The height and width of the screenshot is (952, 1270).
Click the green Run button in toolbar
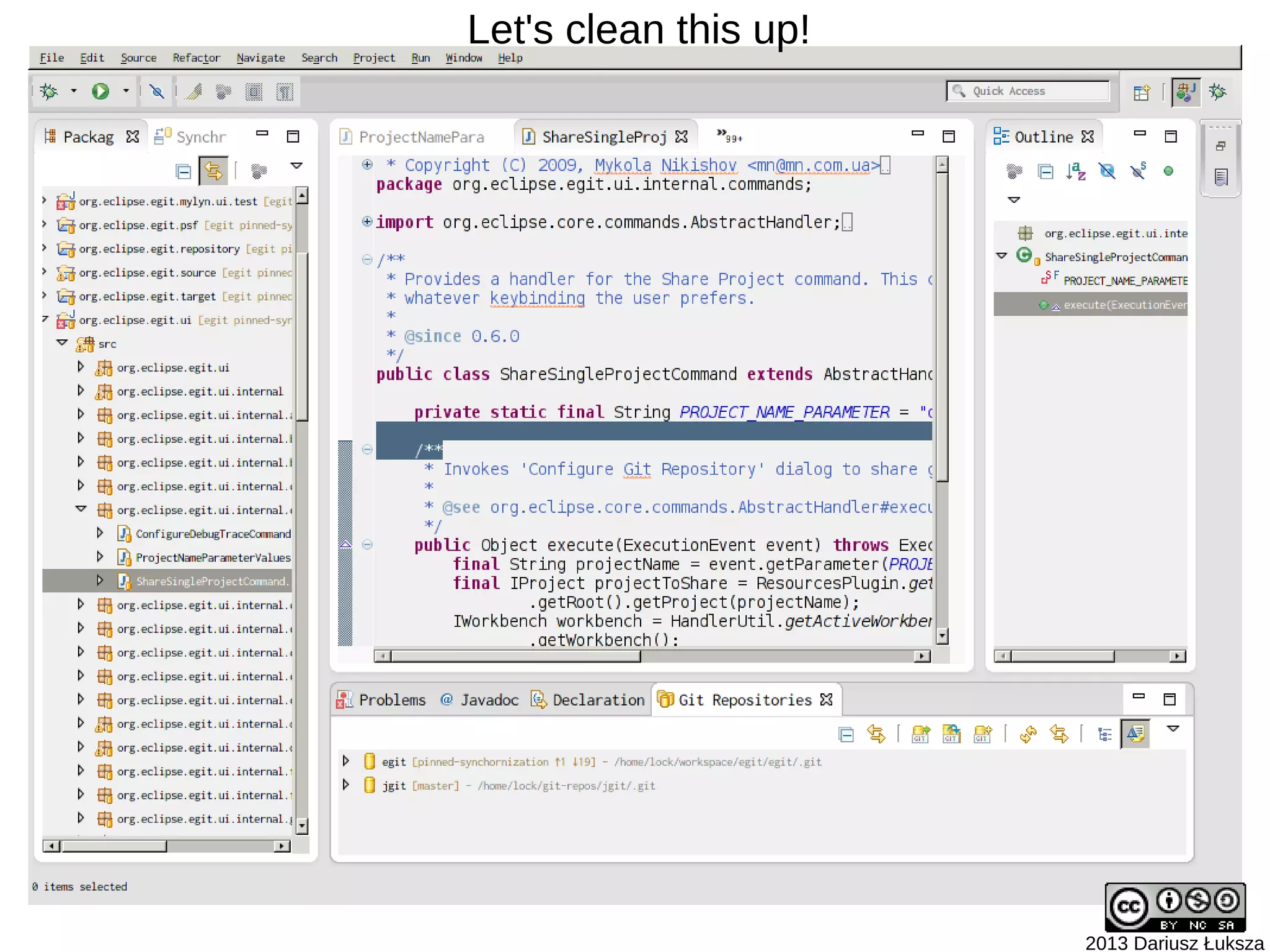pos(100,92)
